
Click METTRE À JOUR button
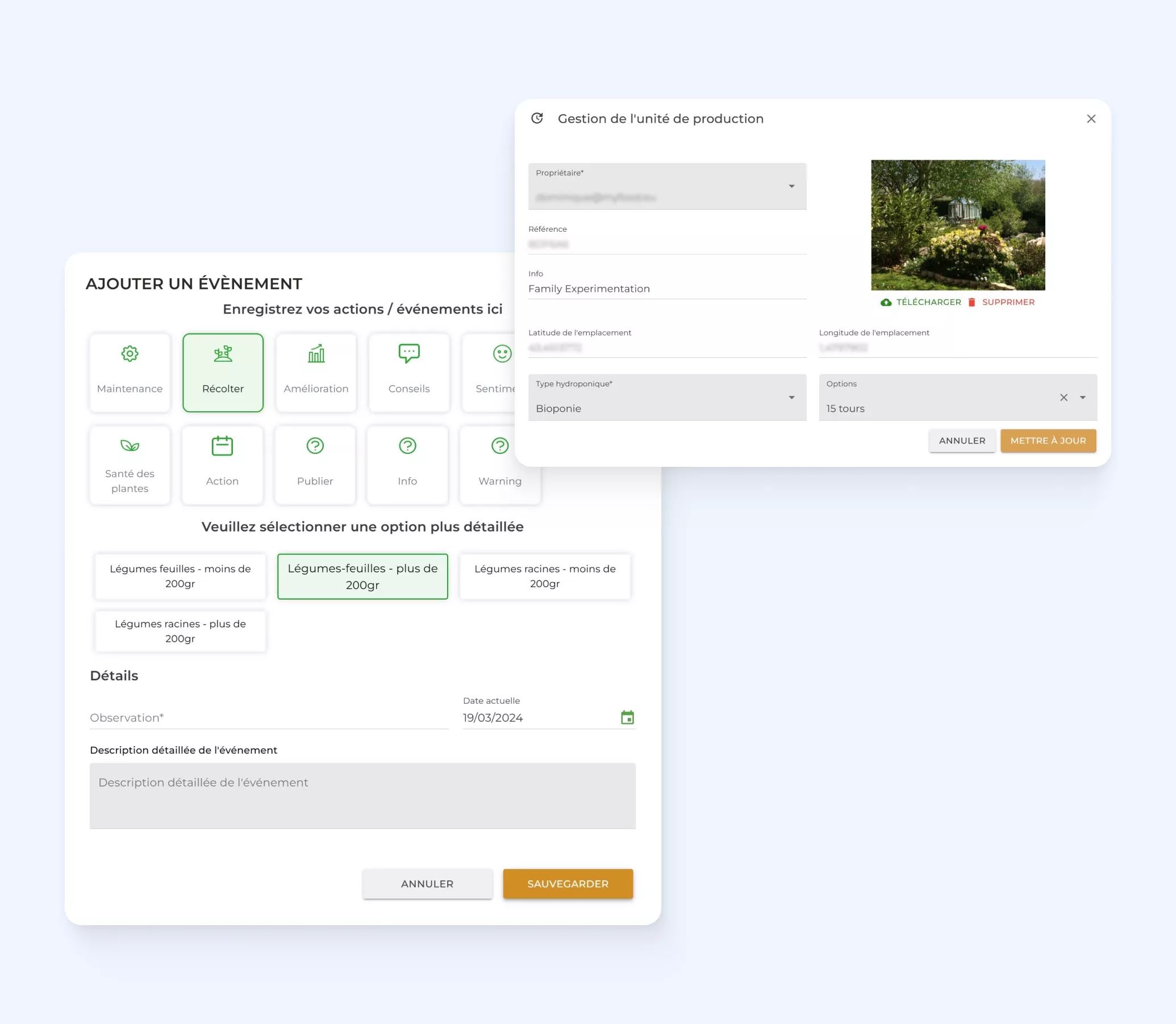(x=1048, y=441)
